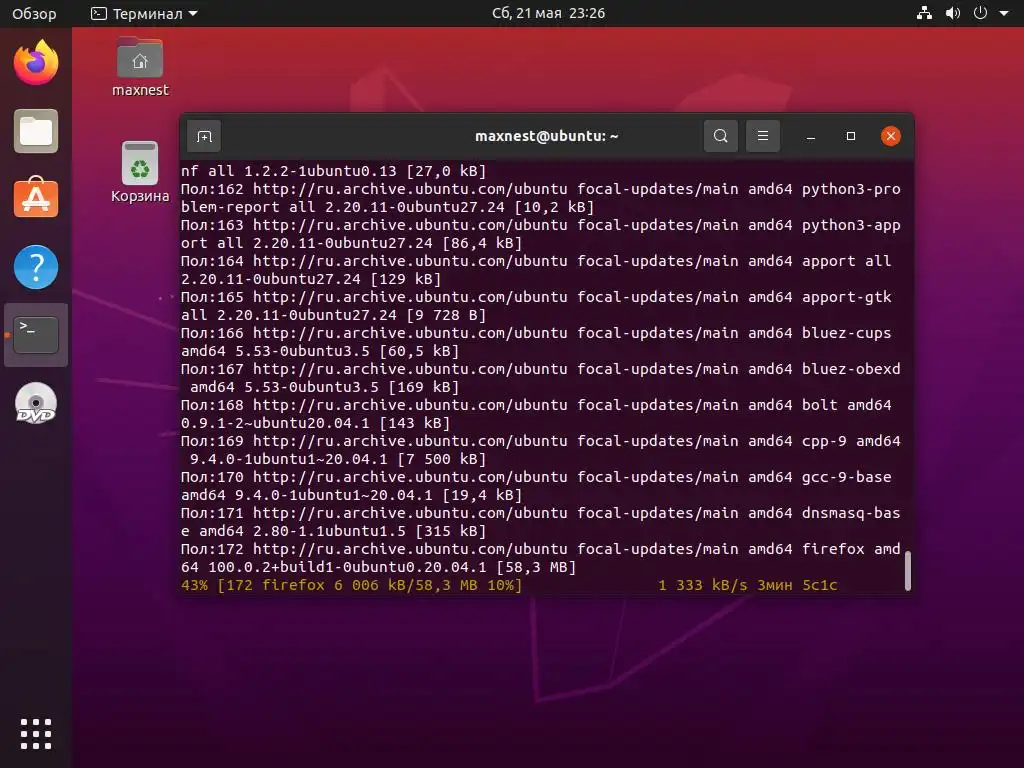Click the terminal search button
Viewport: 1024px width, 768px height.
720,136
